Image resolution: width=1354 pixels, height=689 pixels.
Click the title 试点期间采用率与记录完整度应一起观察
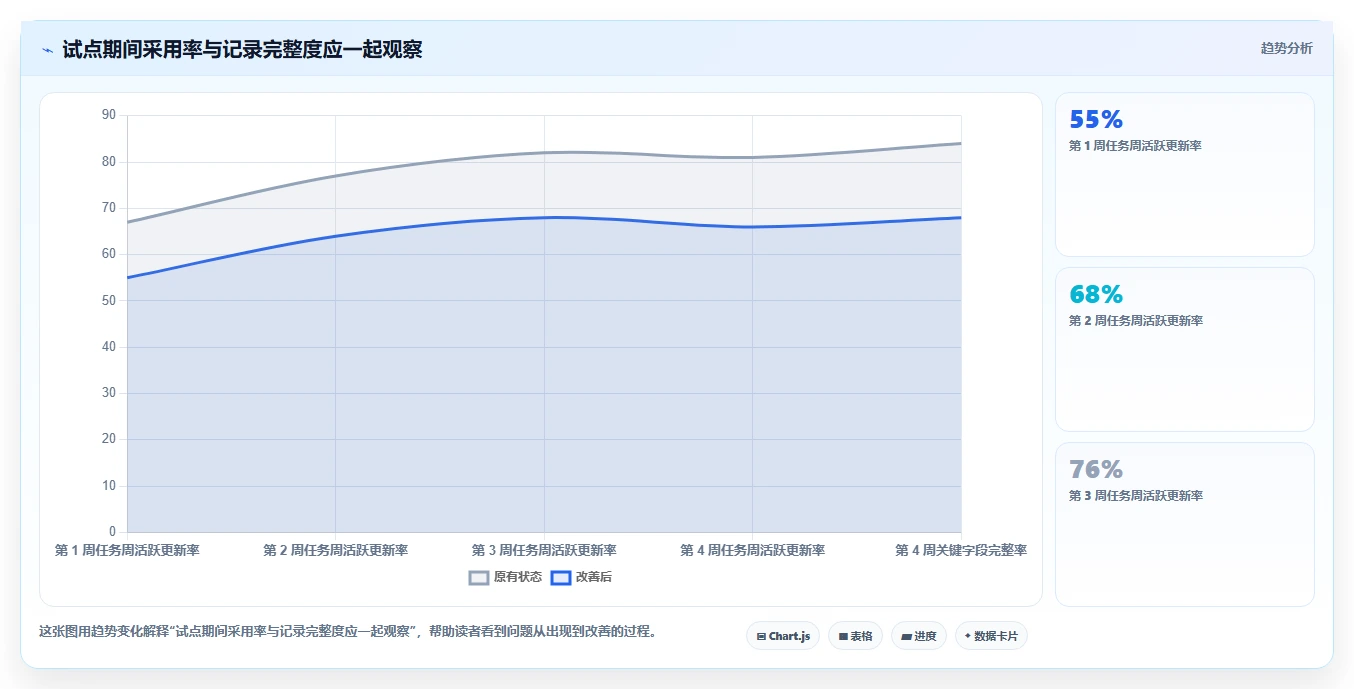pyautogui.click(x=242, y=49)
